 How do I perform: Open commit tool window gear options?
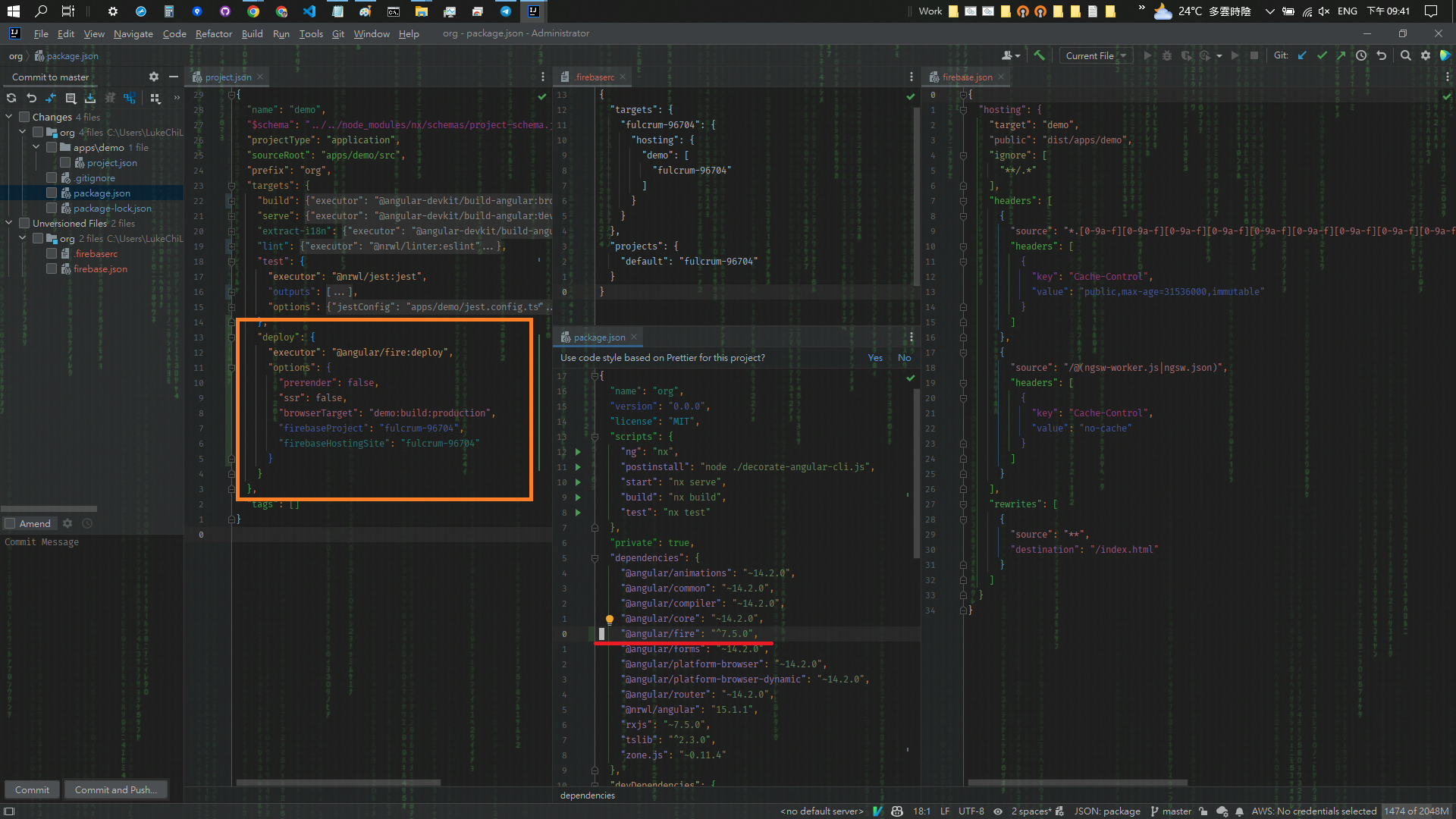(x=154, y=77)
